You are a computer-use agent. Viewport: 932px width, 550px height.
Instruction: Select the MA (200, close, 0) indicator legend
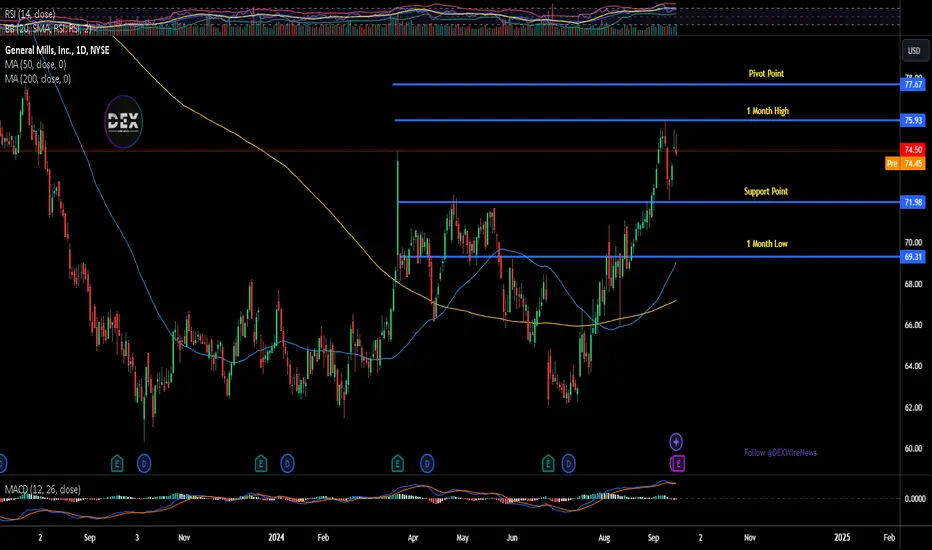point(38,78)
